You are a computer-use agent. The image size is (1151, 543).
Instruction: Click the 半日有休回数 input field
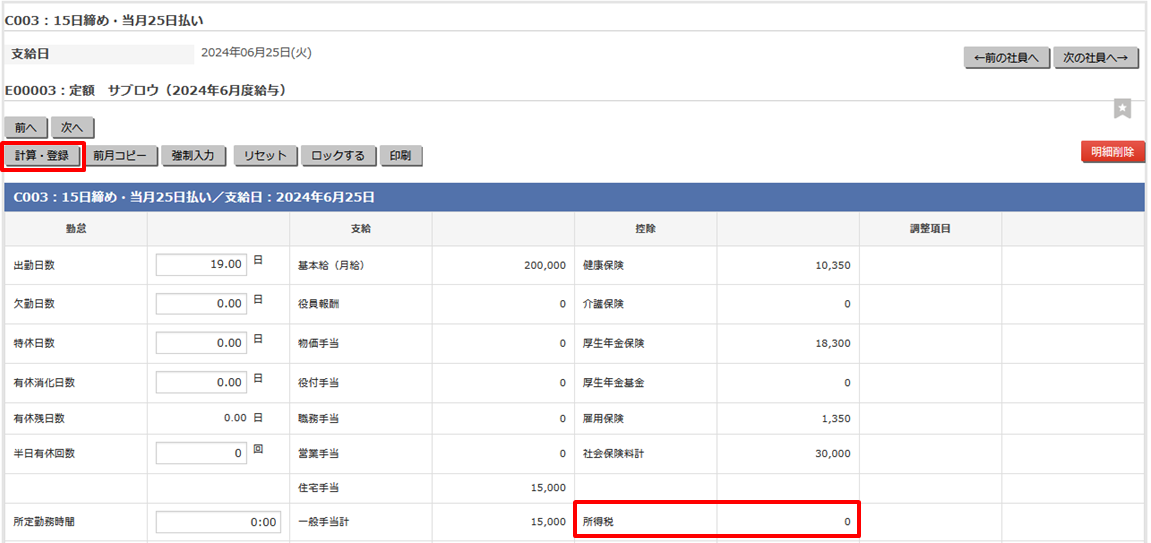(x=202, y=453)
